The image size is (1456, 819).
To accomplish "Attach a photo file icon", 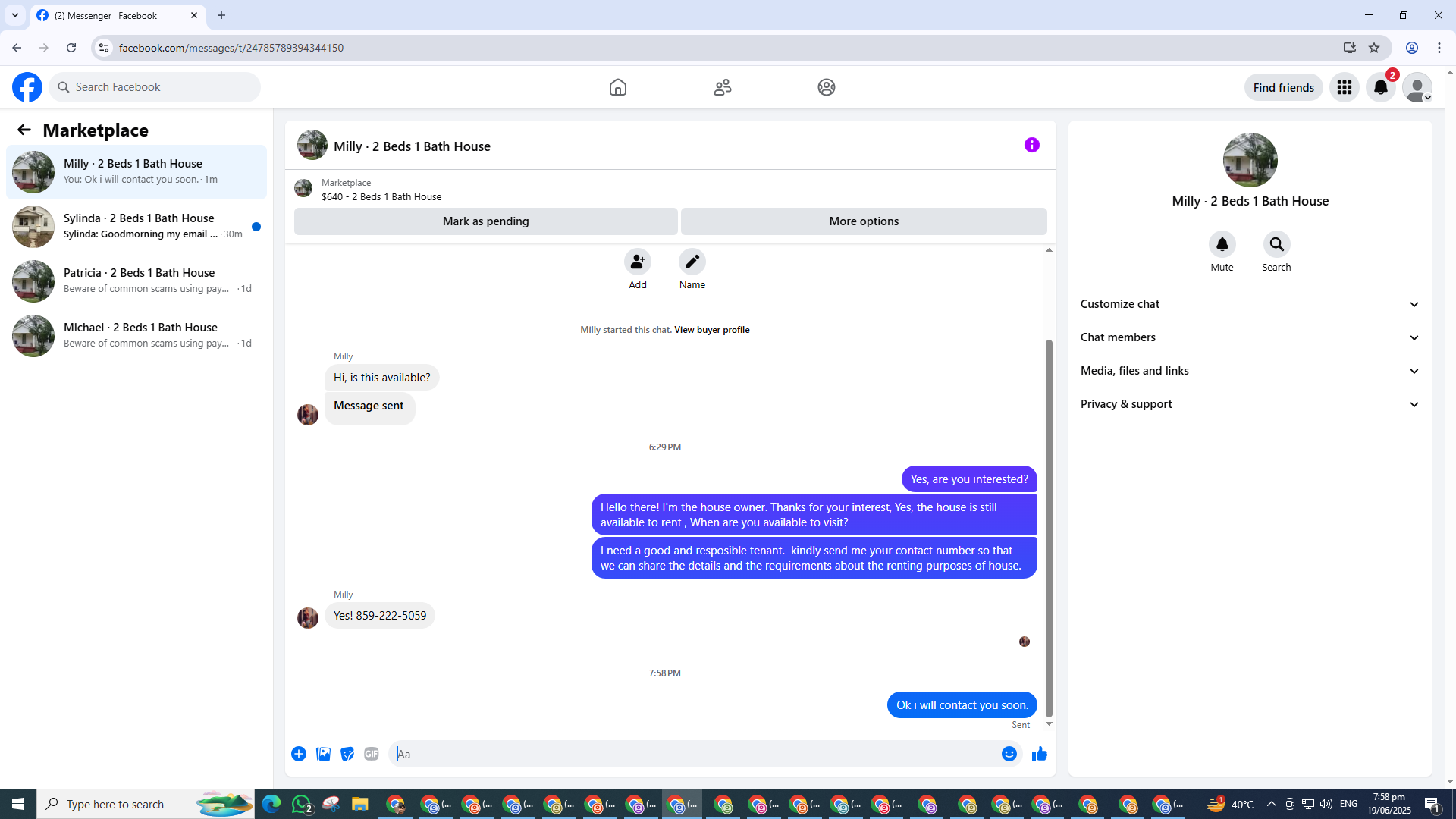I will (323, 754).
